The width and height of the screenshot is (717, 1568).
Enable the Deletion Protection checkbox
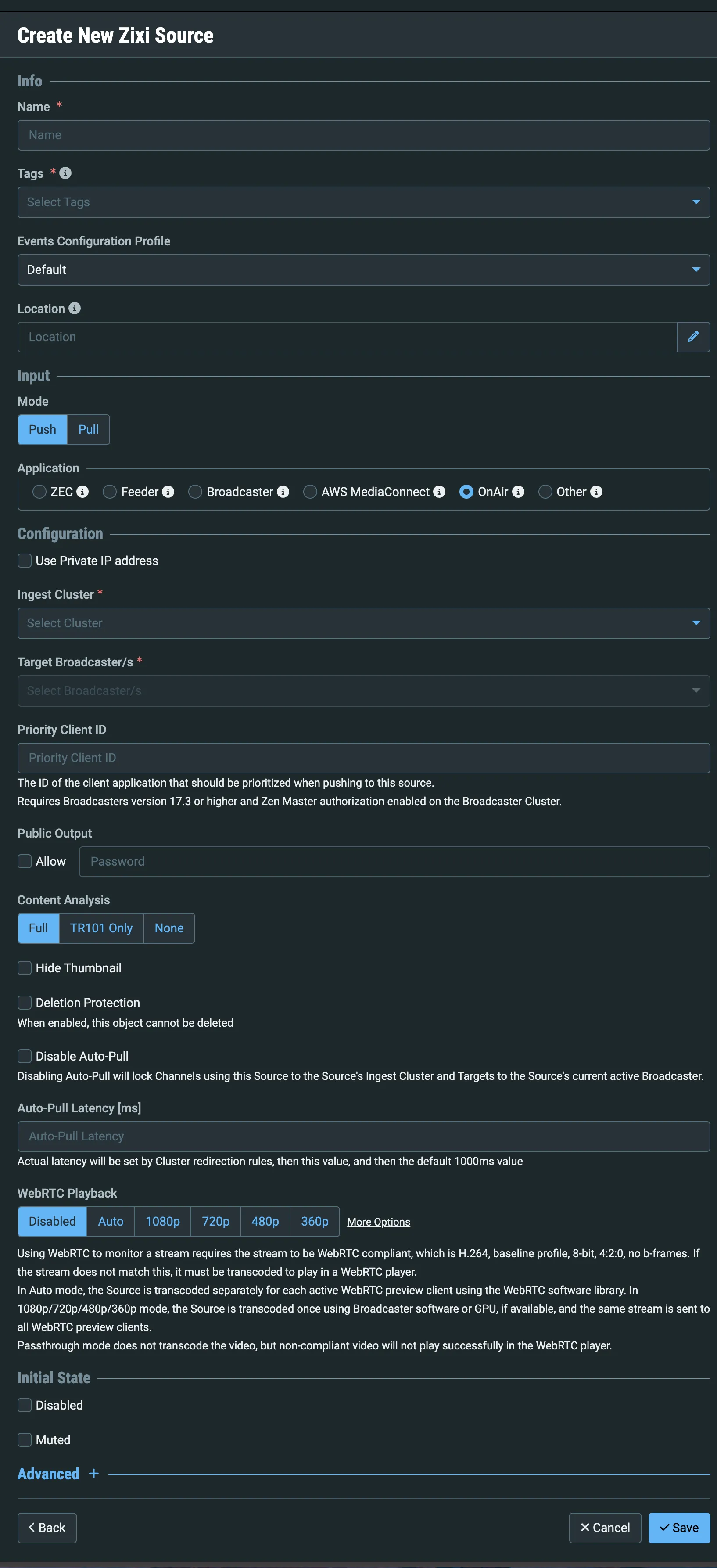coord(24,1003)
